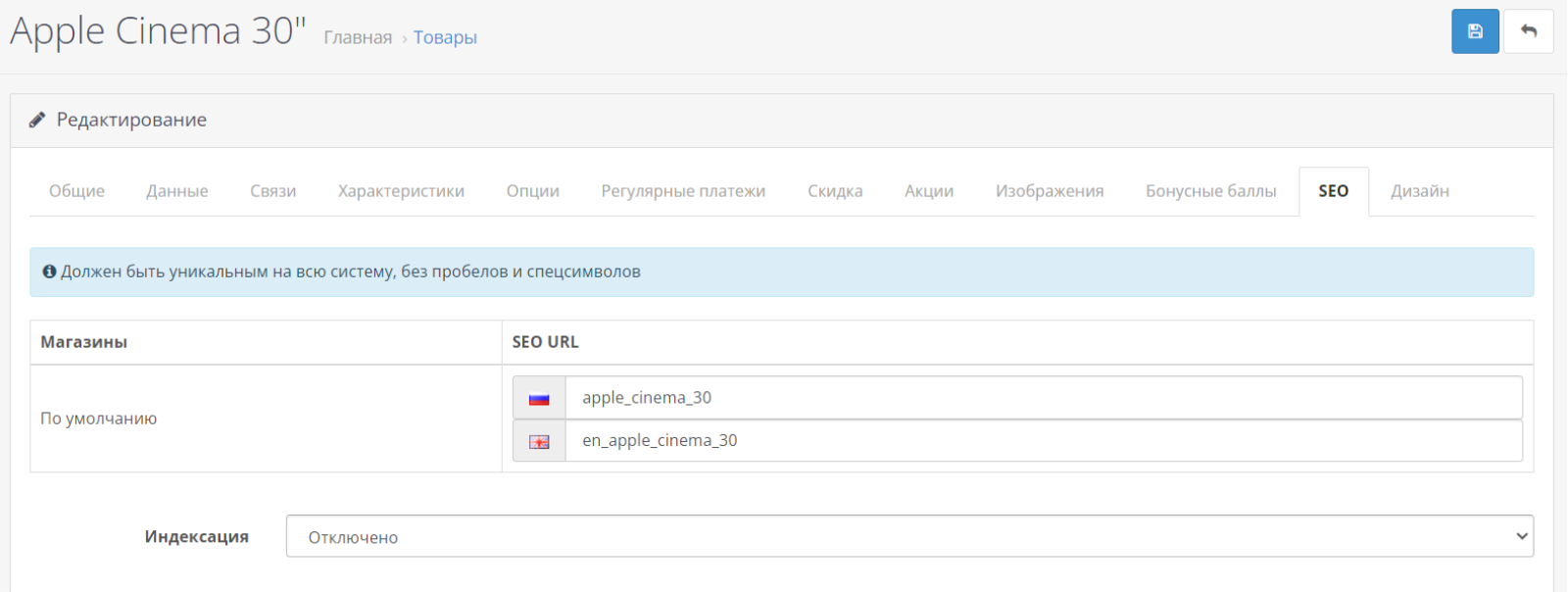
Task: Click the По умолчанию store cell
Action: 266,419
